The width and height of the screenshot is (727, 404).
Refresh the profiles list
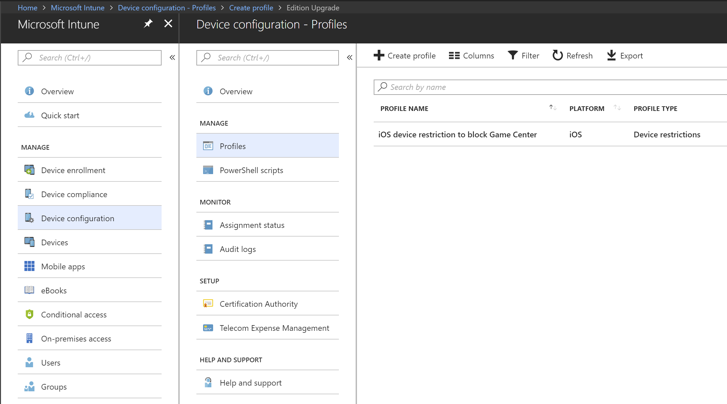point(572,56)
